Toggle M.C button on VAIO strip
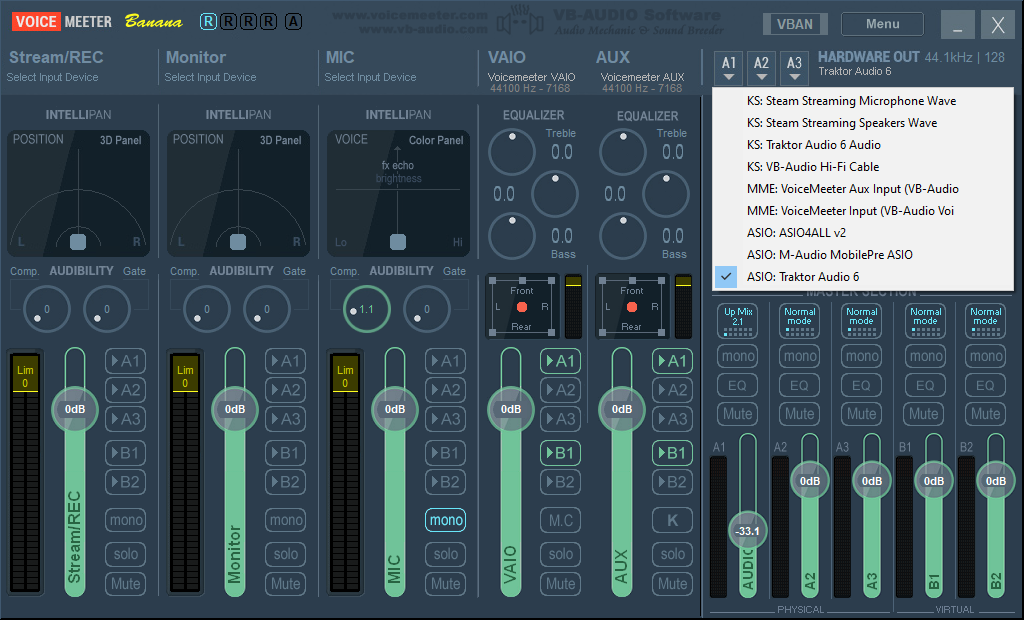The width and height of the screenshot is (1024, 620). point(560,520)
